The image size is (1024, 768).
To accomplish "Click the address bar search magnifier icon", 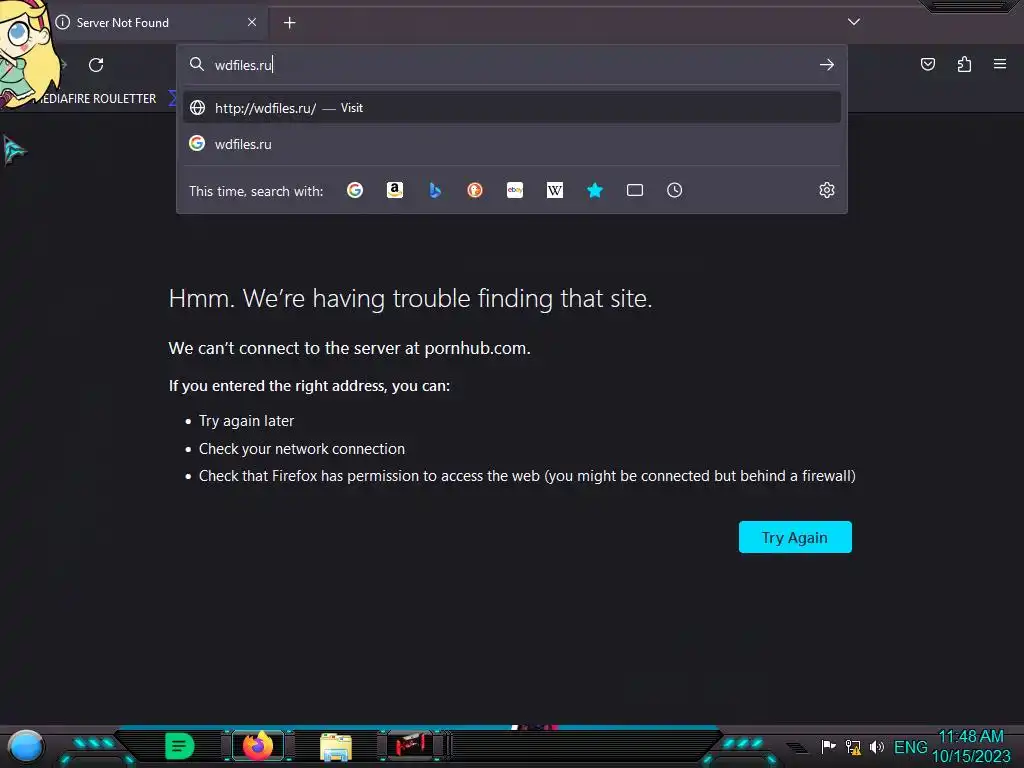I will pyautogui.click(x=197, y=64).
